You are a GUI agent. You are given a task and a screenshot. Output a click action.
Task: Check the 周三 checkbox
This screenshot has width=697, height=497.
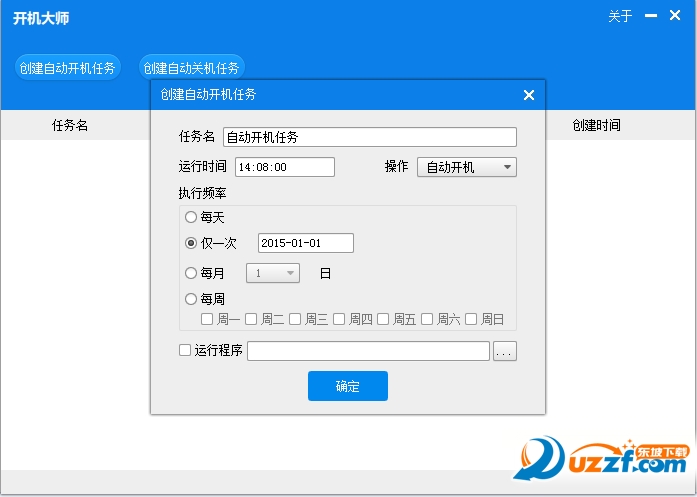(295, 319)
